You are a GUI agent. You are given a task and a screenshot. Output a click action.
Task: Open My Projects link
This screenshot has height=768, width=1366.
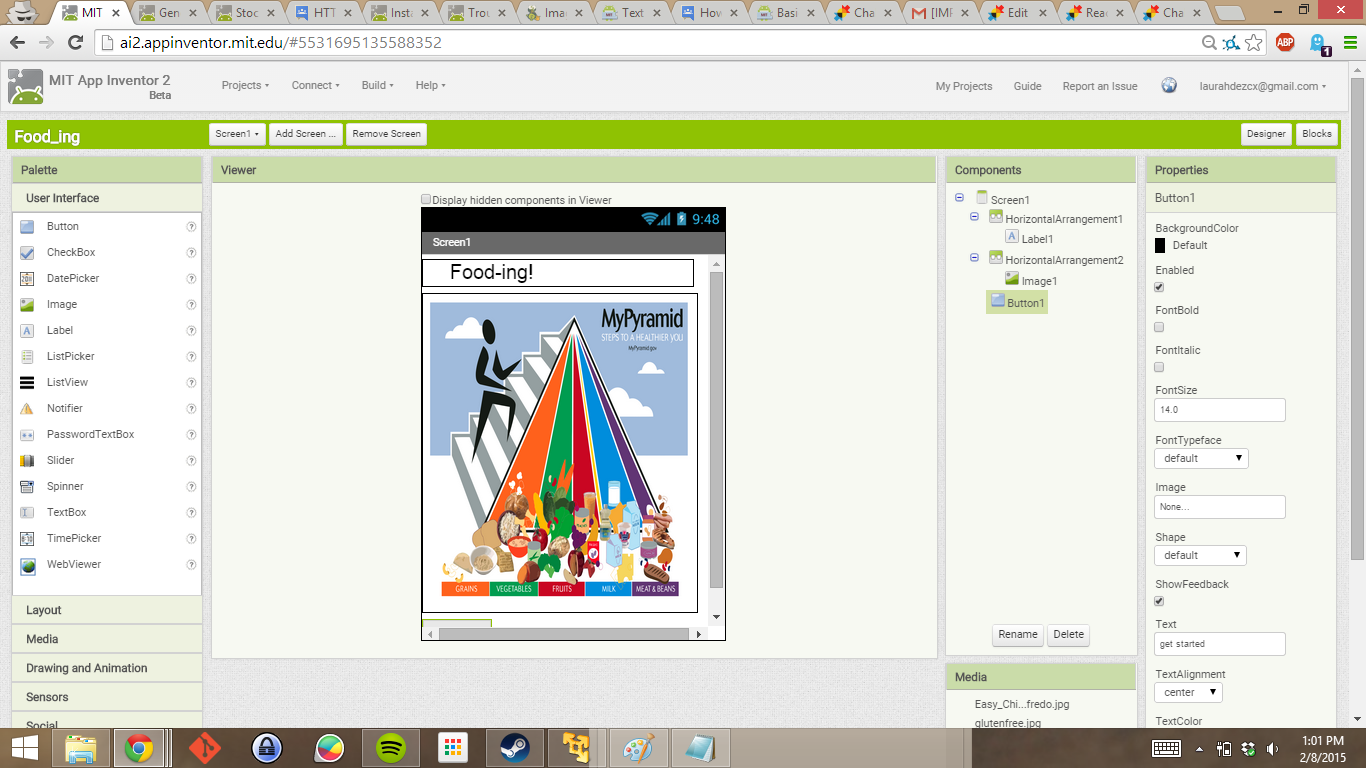pyautogui.click(x=964, y=86)
